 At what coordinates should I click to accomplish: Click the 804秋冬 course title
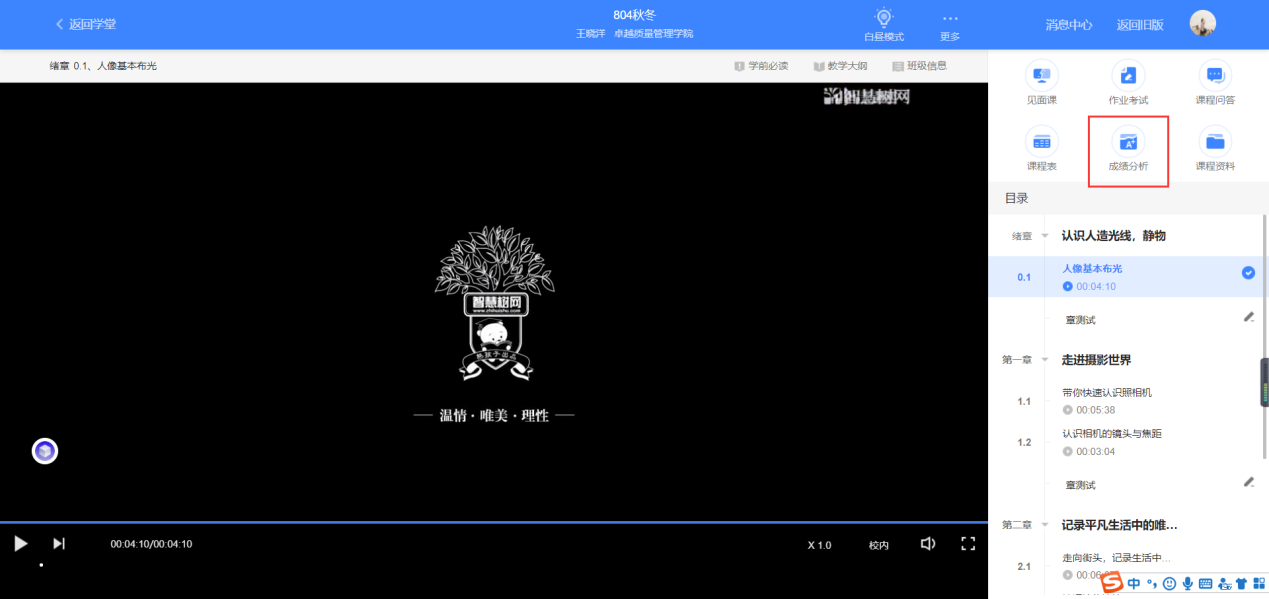(634, 15)
